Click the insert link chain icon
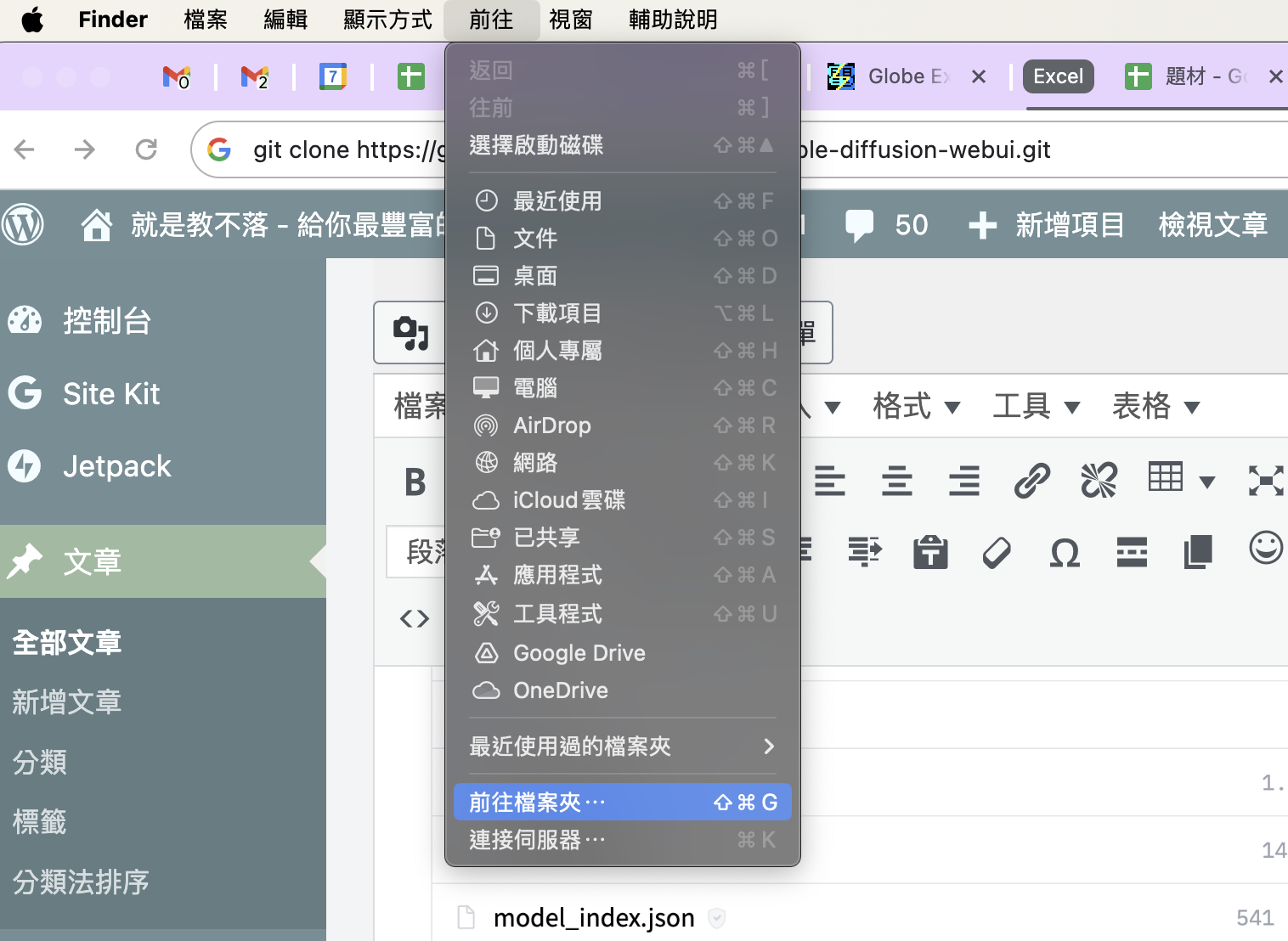 click(x=1031, y=481)
